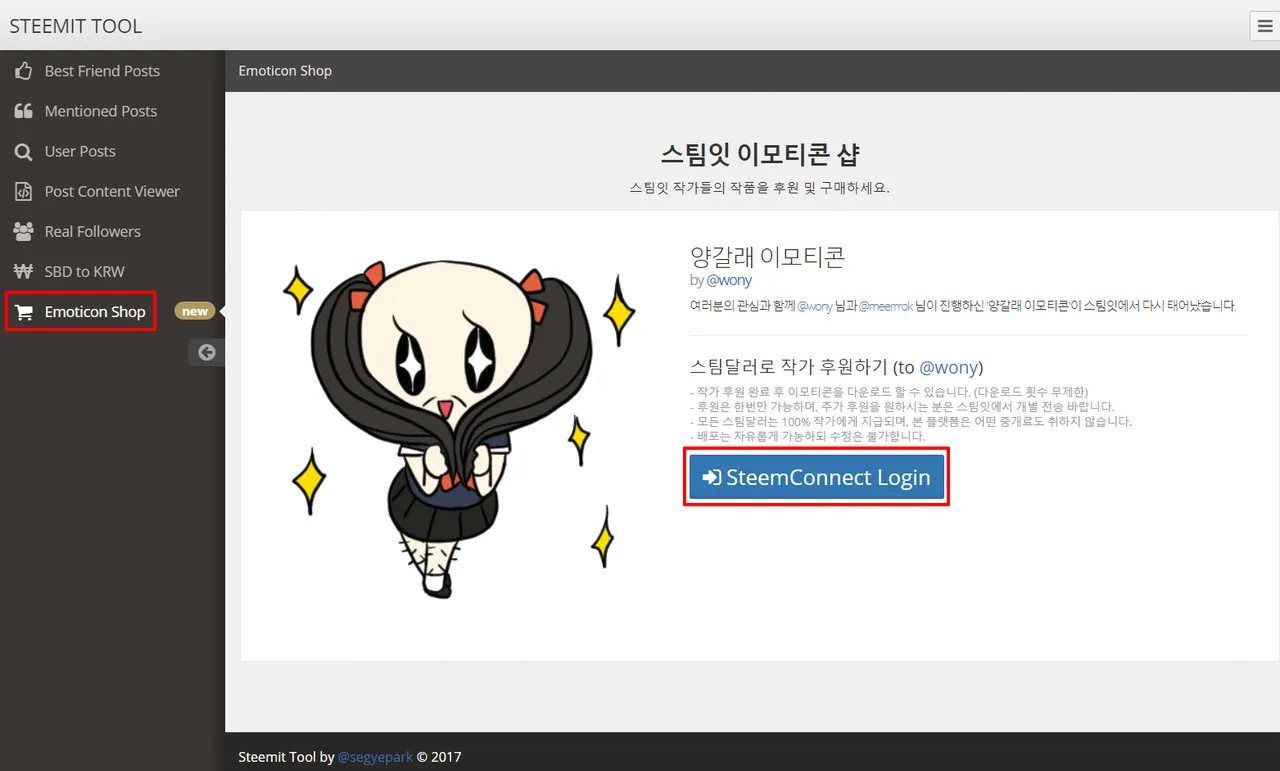The height and width of the screenshot is (771, 1280).
Task: Click the note starting with 모든 스팀달러는 100%
Action: click(x=911, y=422)
